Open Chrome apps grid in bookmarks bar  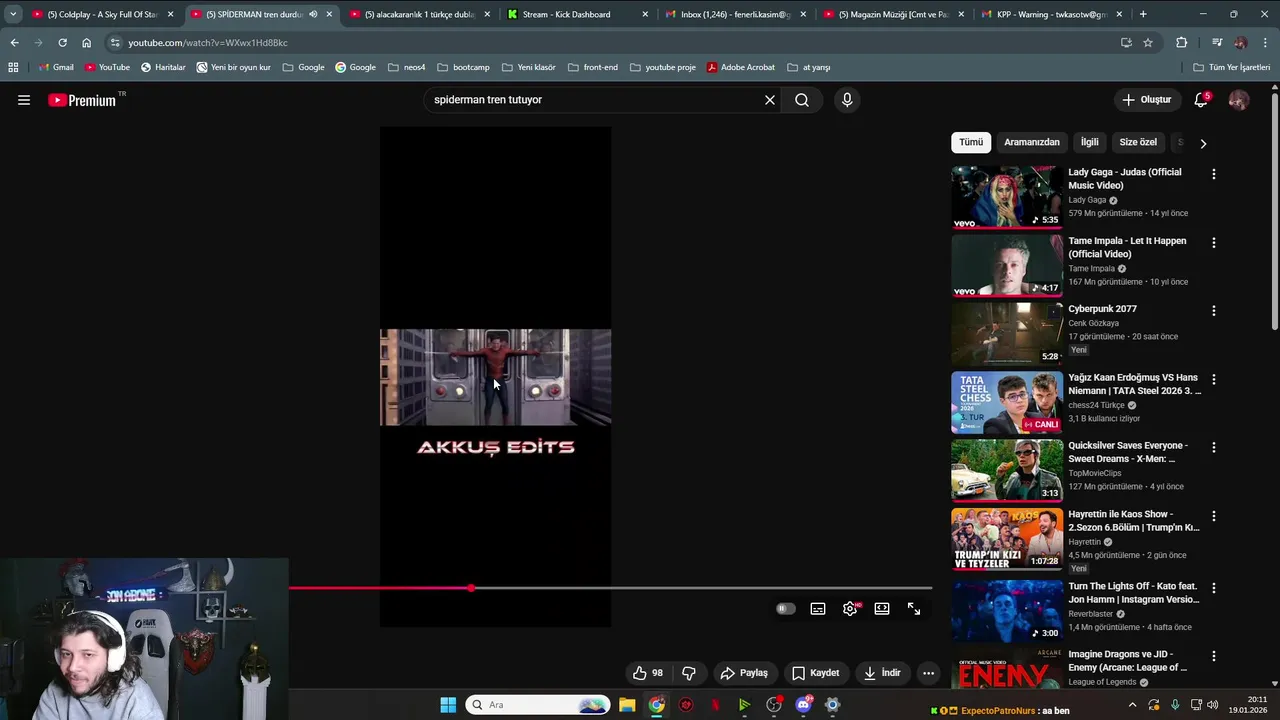13,67
